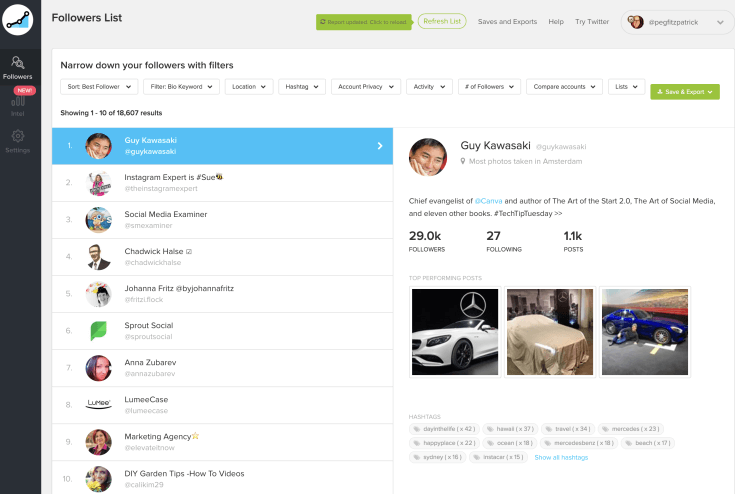735x494 pixels.
Task: Open the white Mercedes post thumbnail
Action: pyautogui.click(x=453, y=332)
